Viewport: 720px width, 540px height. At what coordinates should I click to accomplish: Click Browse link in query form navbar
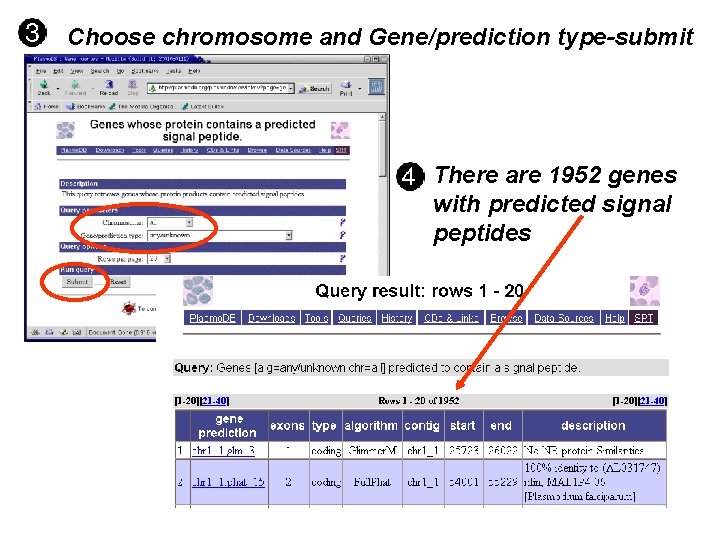tap(257, 151)
